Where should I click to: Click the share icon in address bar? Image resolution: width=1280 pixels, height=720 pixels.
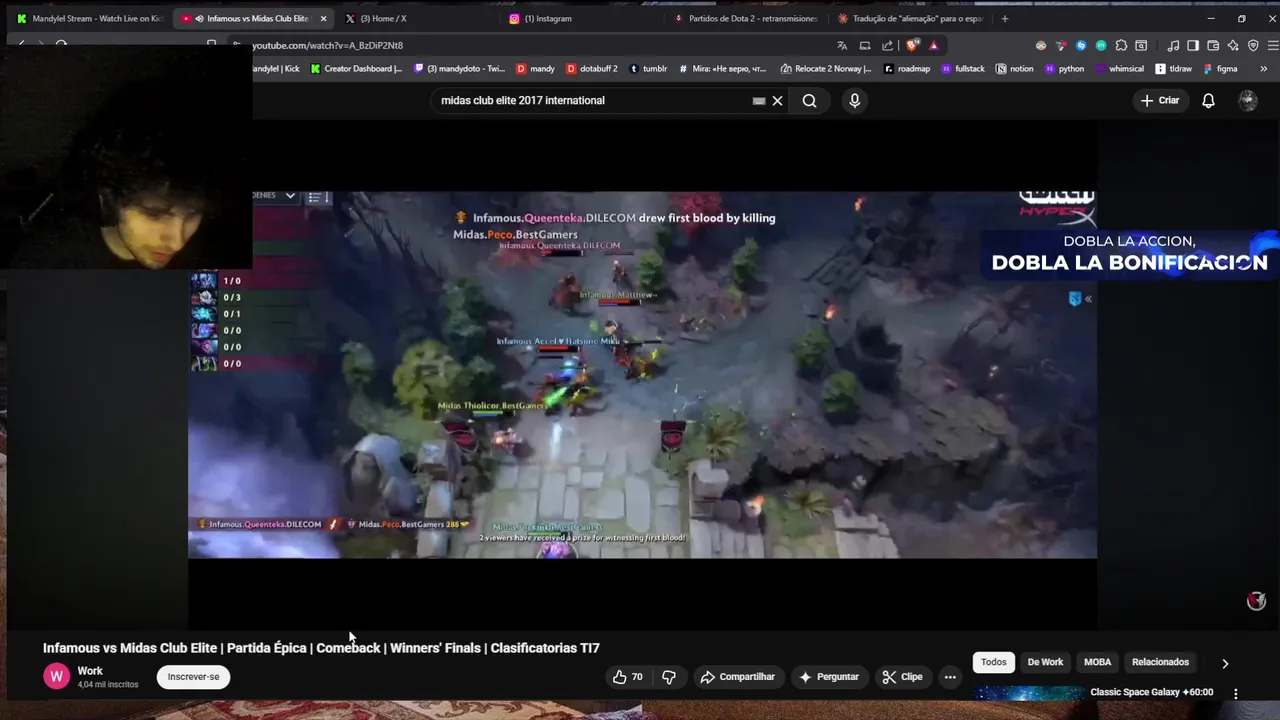click(887, 45)
